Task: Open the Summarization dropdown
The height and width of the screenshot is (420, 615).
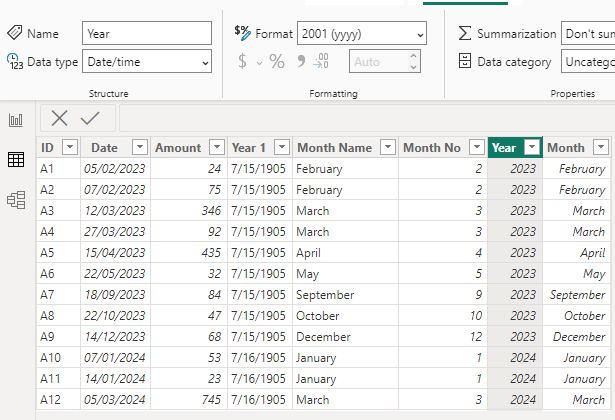Action: [588, 33]
